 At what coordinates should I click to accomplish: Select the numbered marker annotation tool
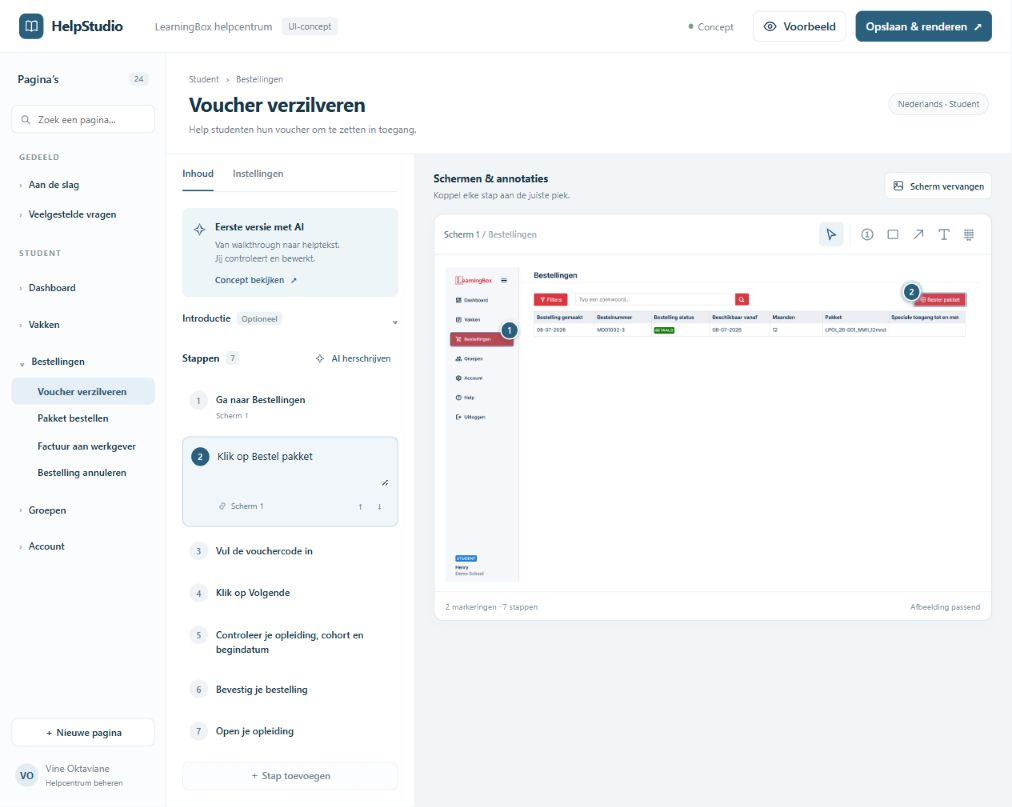click(x=867, y=234)
